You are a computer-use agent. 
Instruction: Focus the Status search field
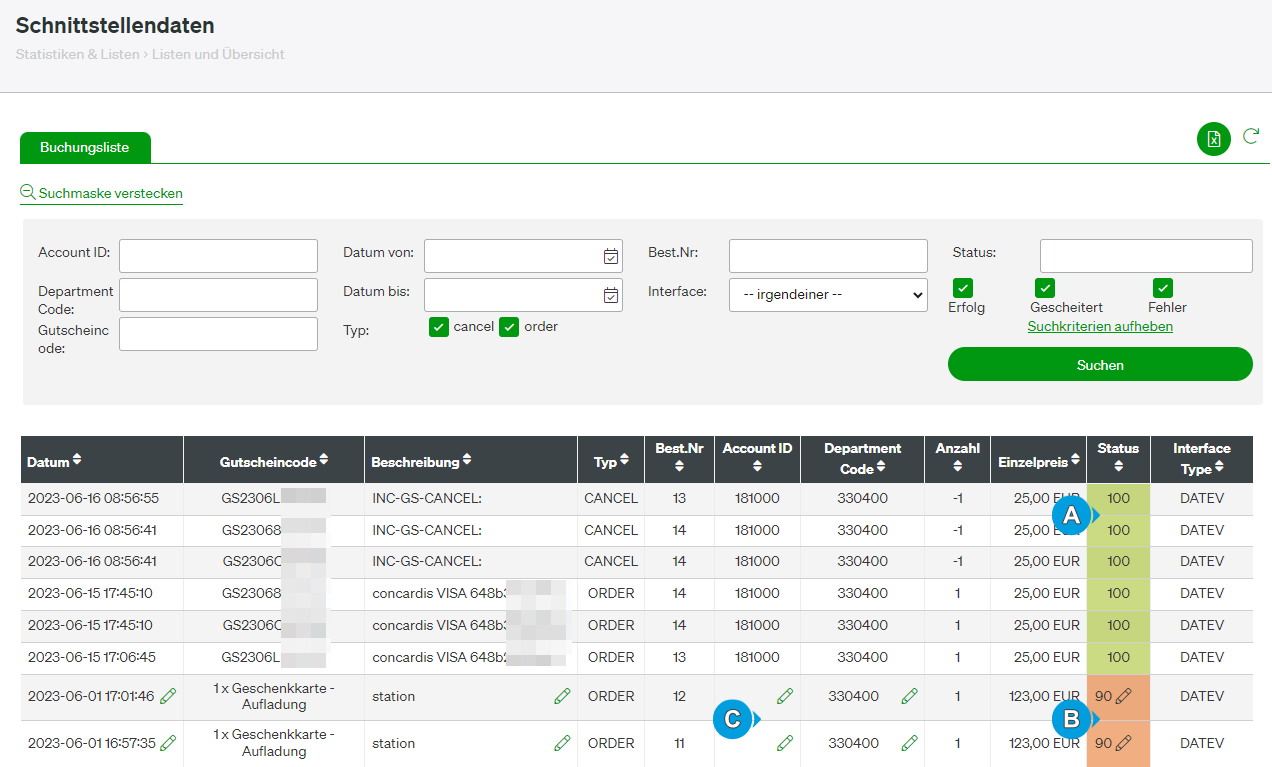click(x=1146, y=256)
